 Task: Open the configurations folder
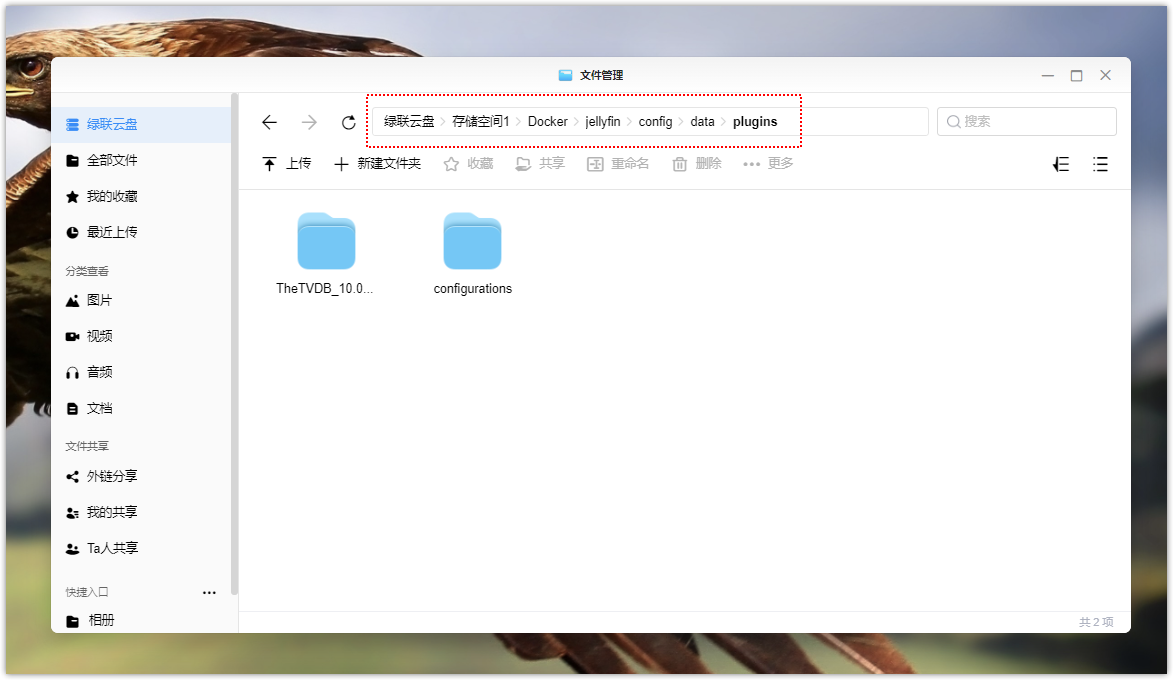[x=472, y=242]
